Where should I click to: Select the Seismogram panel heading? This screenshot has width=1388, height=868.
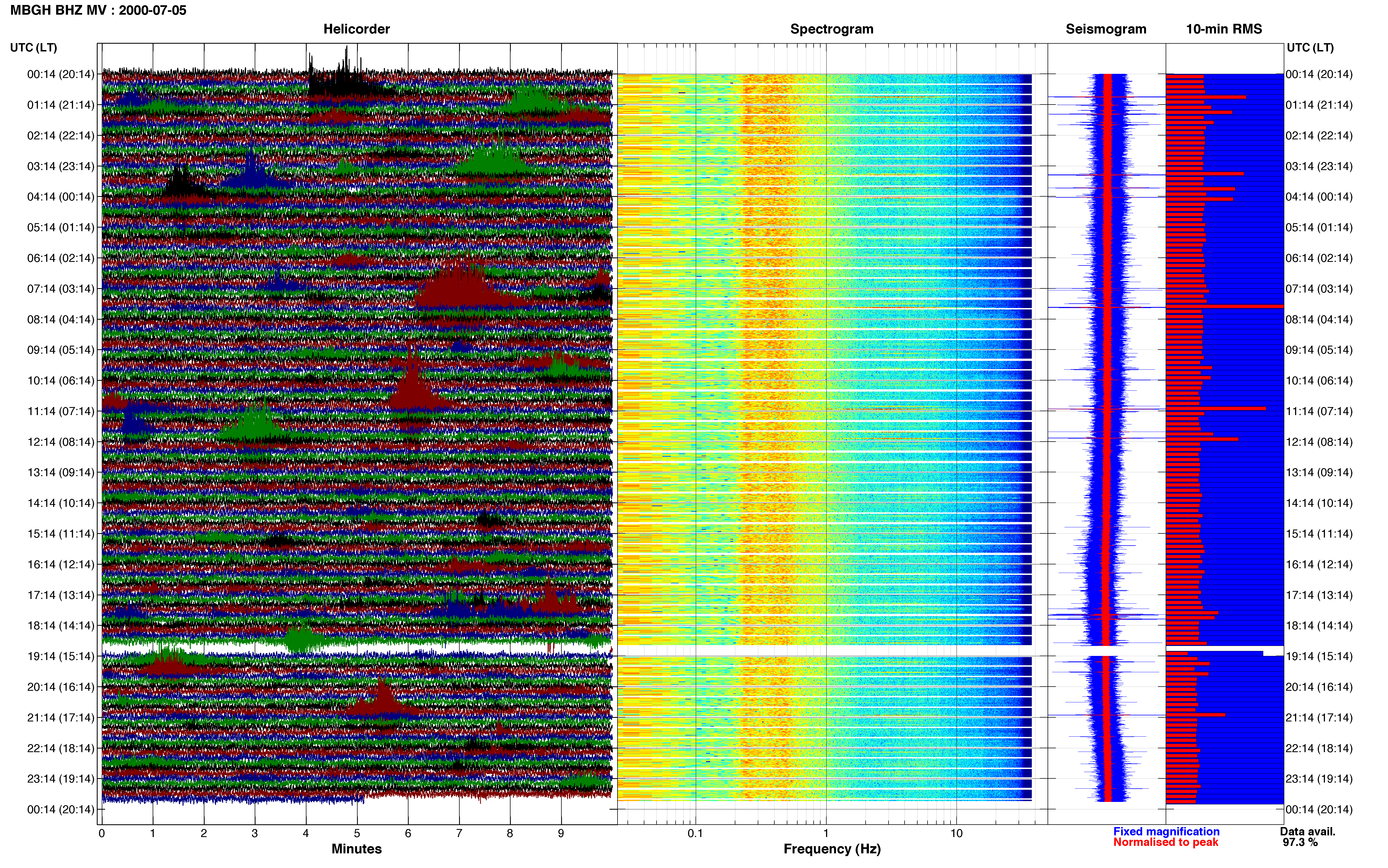point(1106,29)
